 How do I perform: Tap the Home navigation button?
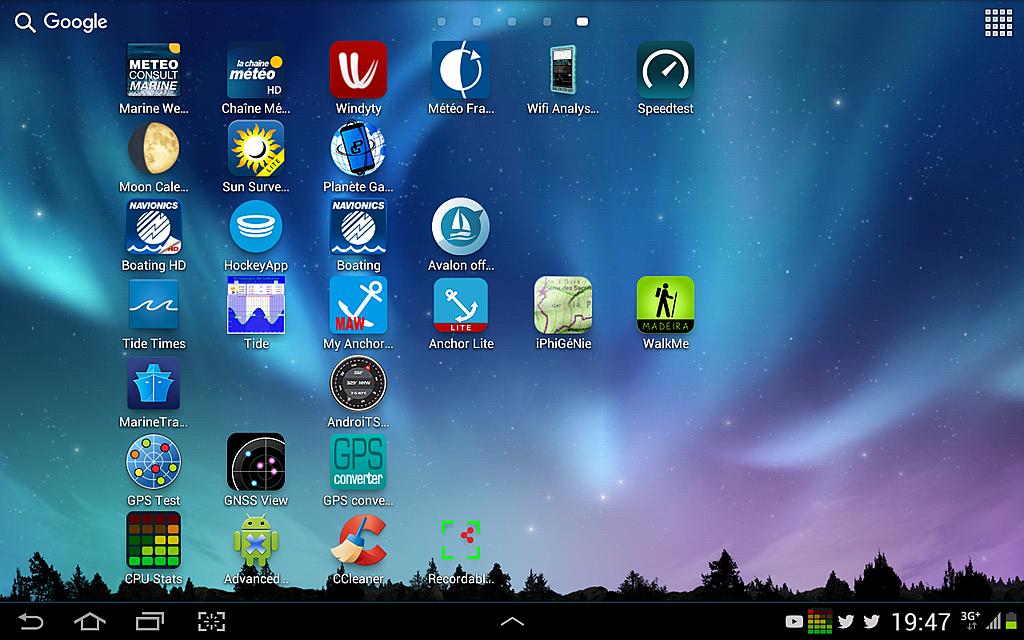click(89, 621)
